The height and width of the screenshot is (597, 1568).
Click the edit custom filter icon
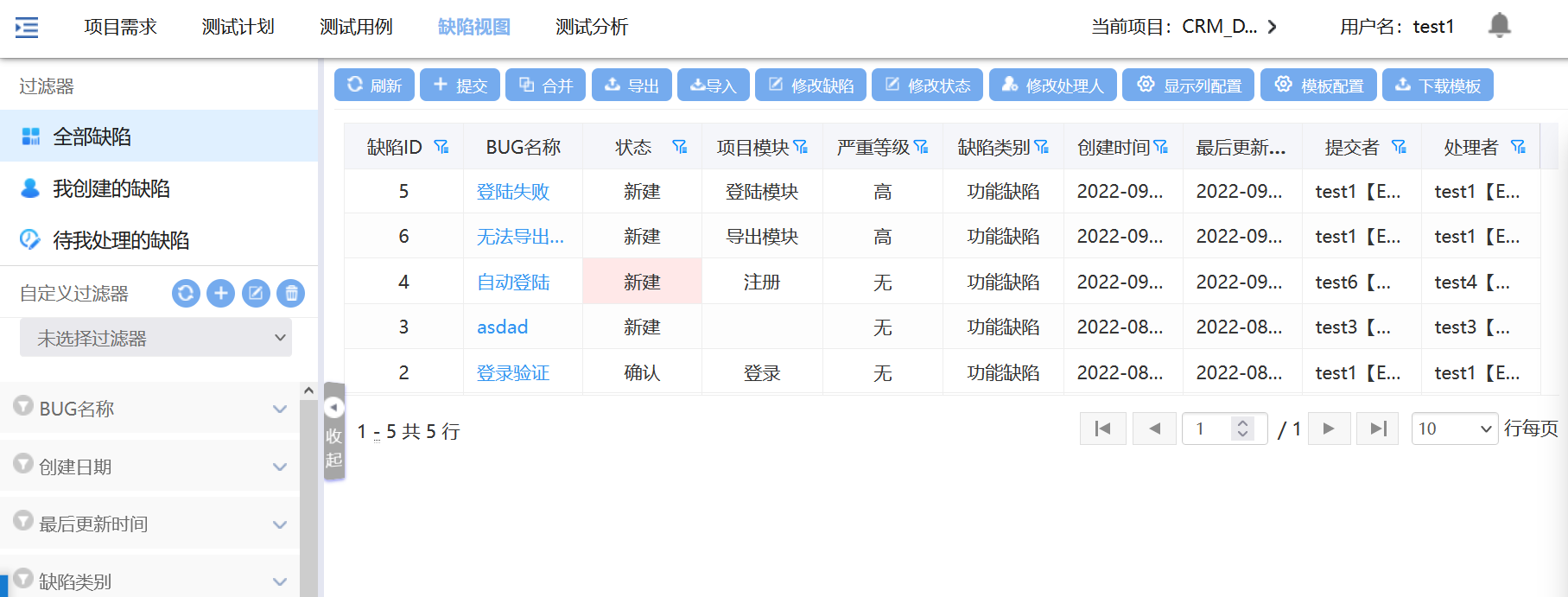[256, 294]
